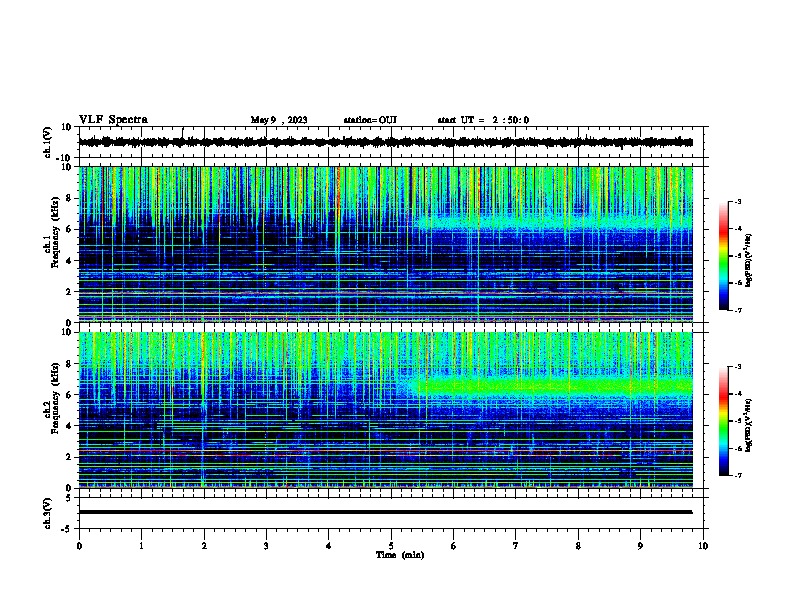Click time axis tick label "7"
The height and width of the screenshot is (612, 792).
pyautogui.click(x=516, y=546)
